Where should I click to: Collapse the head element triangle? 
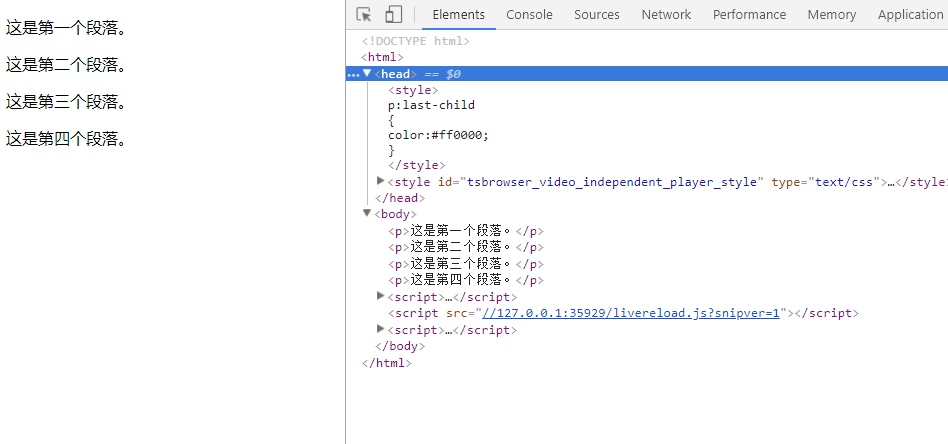367,73
